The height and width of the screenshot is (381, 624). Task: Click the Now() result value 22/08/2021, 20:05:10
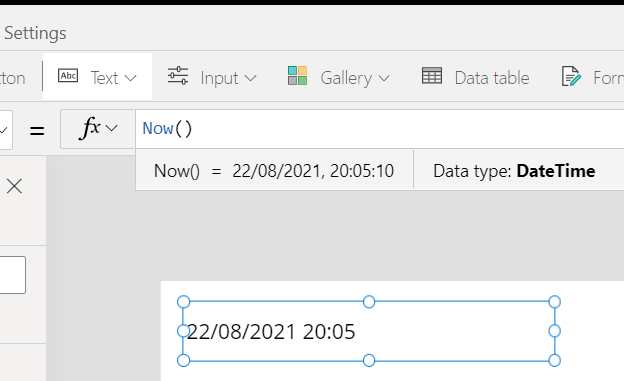(313, 171)
